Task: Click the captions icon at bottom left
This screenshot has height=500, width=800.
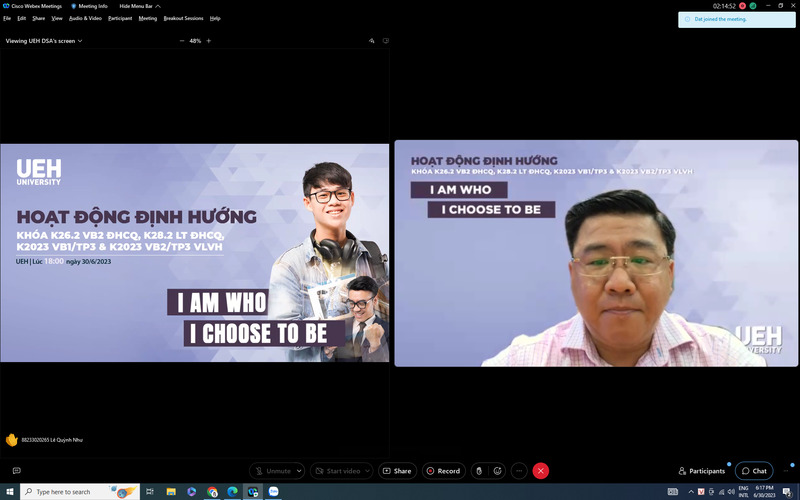Action: (16, 470)
